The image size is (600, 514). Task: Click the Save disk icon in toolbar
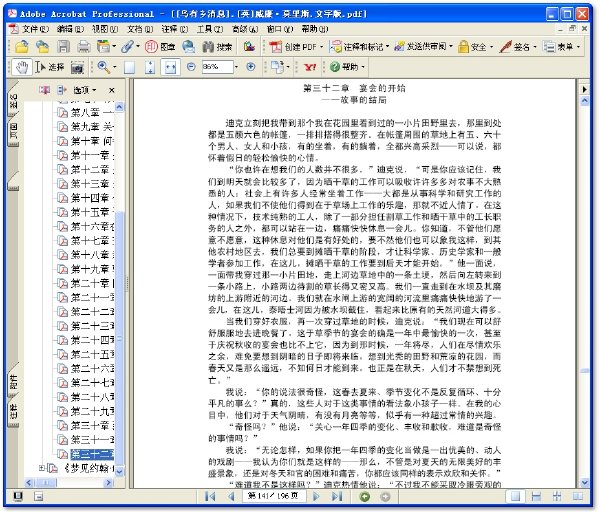pos(64,47)
